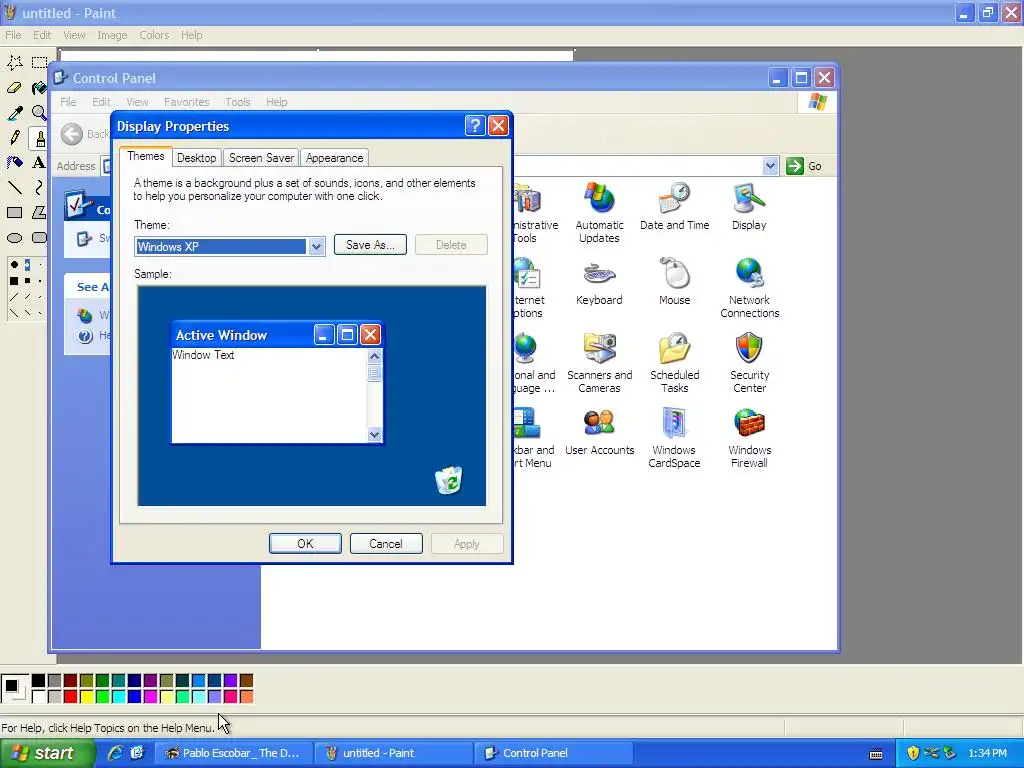This screenshot has width=1024, height=768.
Task: Pick the straight Line tool
Action: pos(14,187)
